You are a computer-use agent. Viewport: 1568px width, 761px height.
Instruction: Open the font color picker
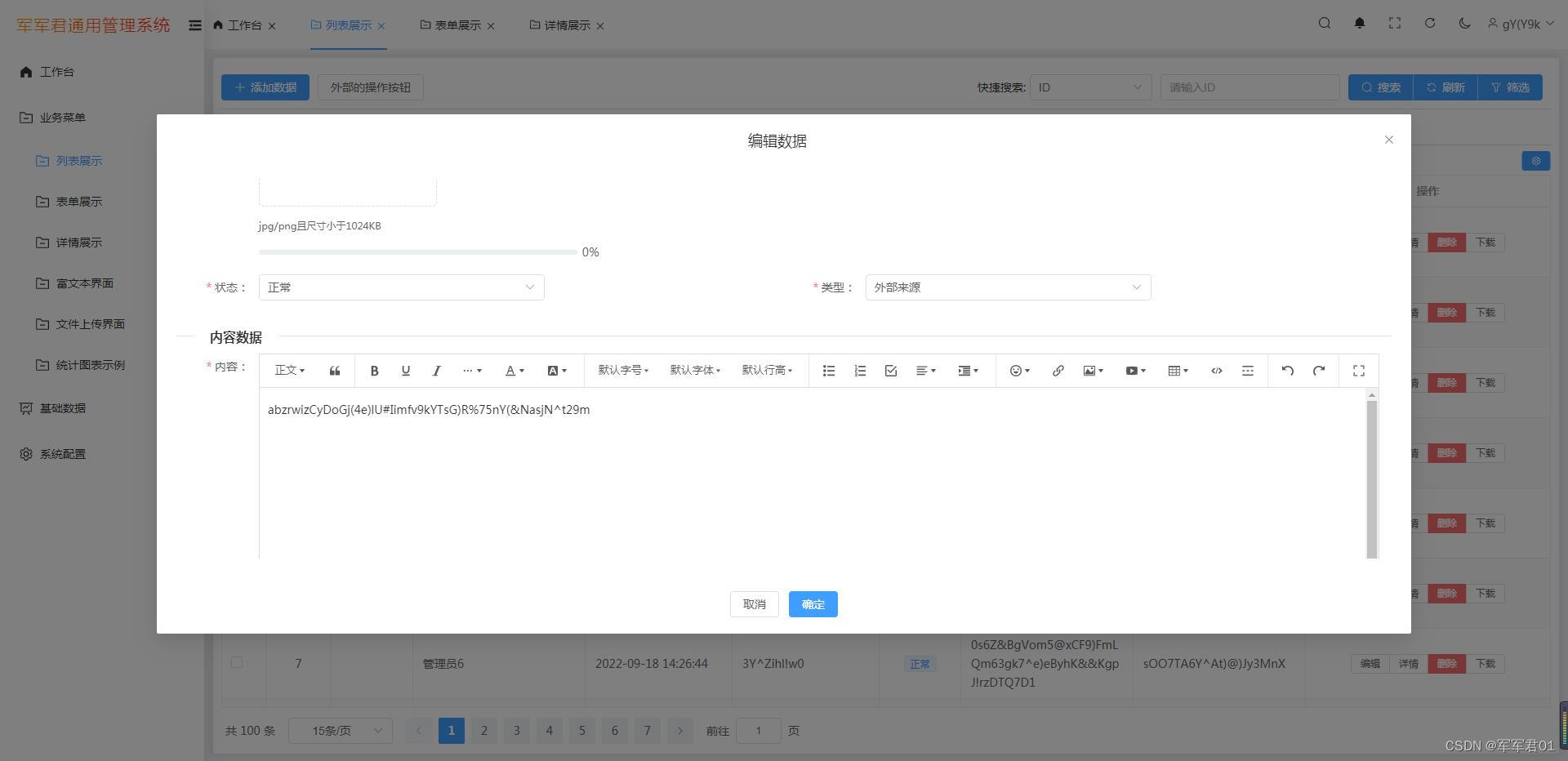[514, 371]
